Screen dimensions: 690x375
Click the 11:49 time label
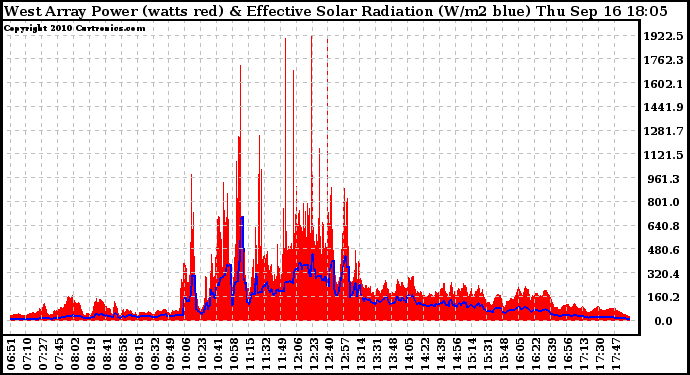pyautogui.click(x=282, y=354)
